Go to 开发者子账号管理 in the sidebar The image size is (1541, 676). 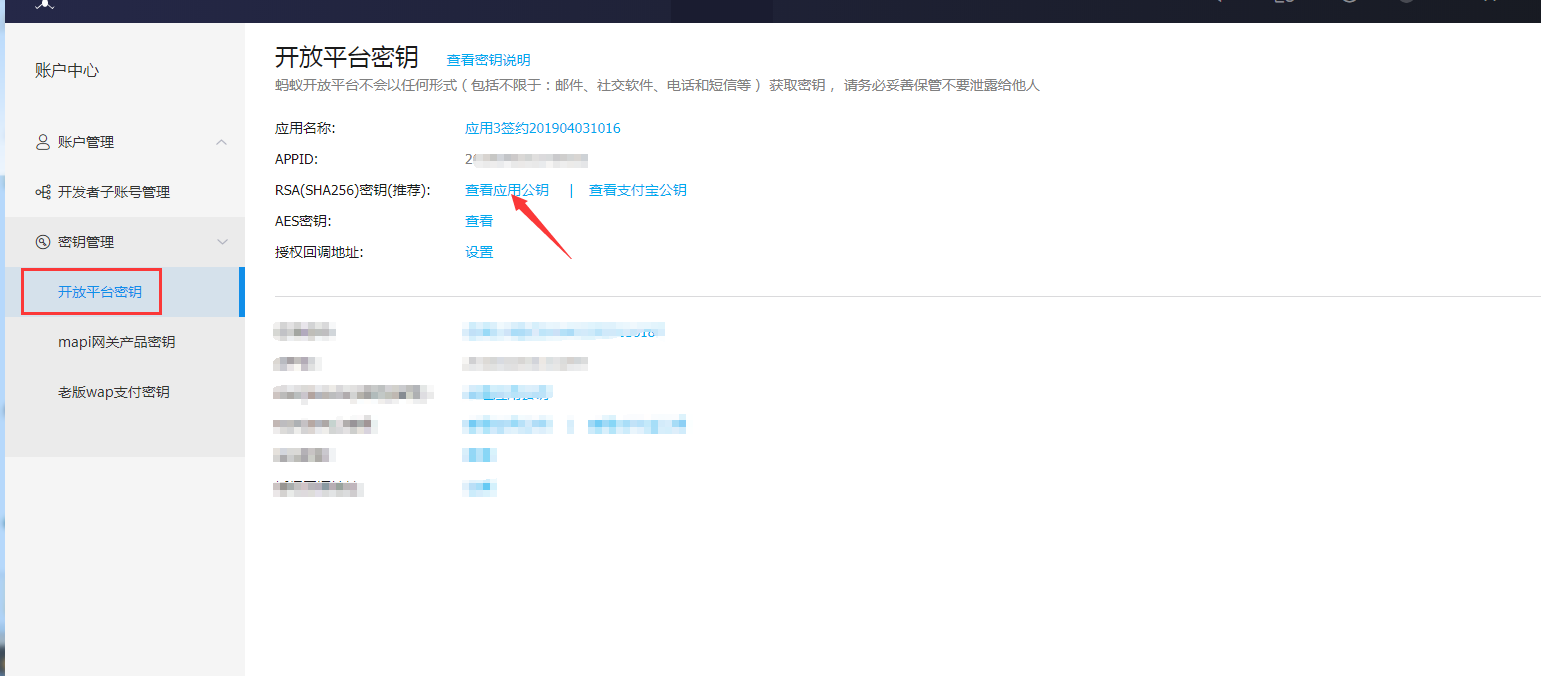[114, 192]
